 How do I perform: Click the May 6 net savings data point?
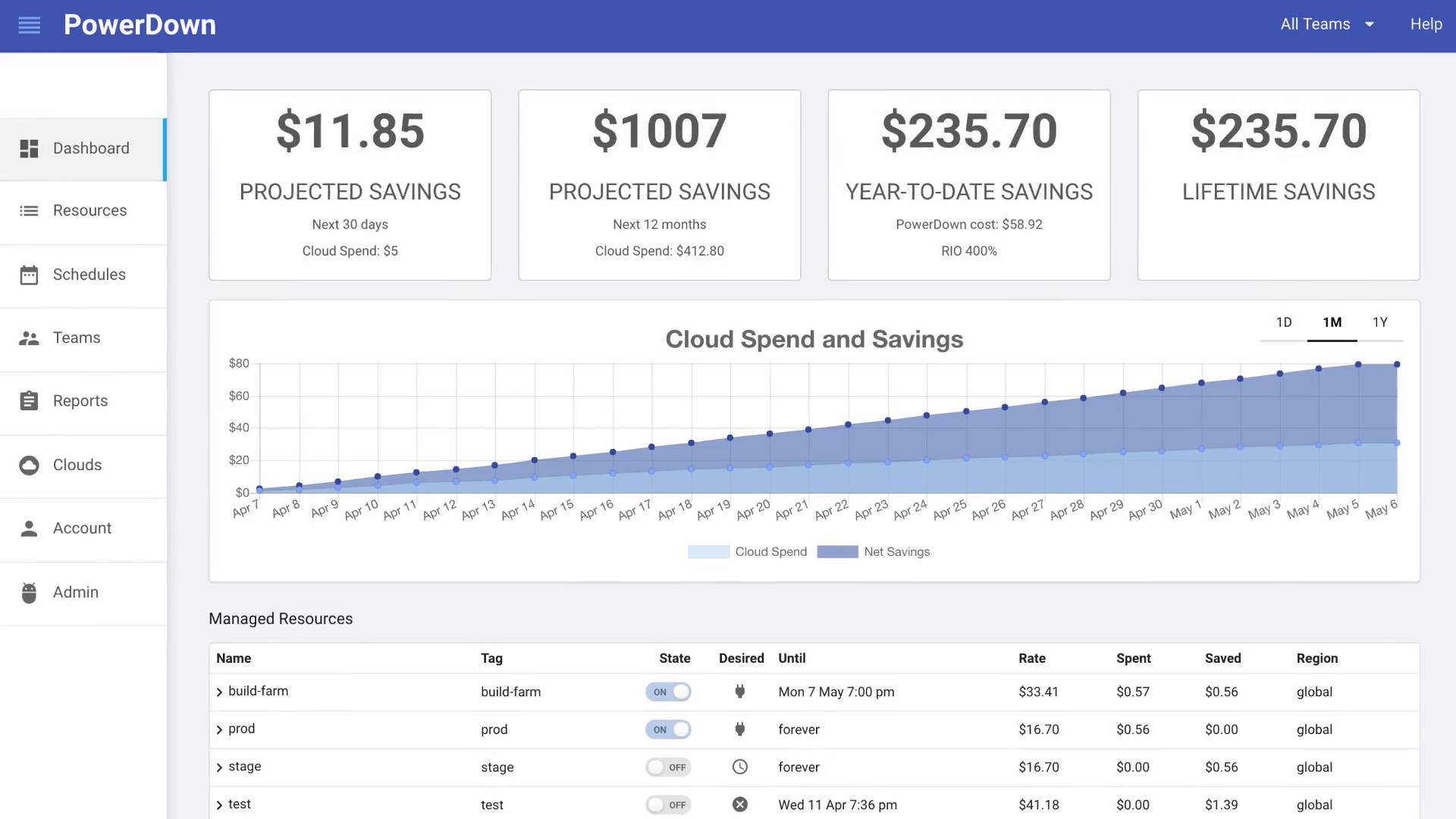(1397, 365)
